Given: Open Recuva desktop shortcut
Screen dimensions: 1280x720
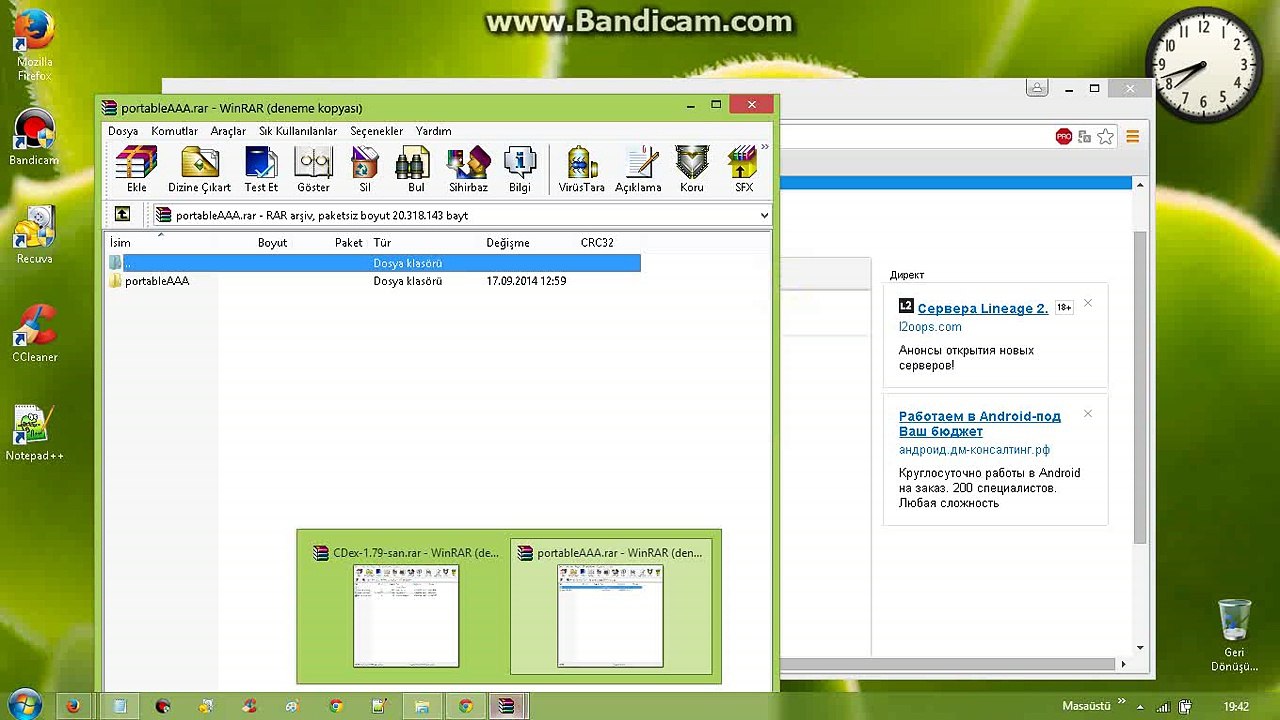Looking at the screenshot, I should (34, 235).
